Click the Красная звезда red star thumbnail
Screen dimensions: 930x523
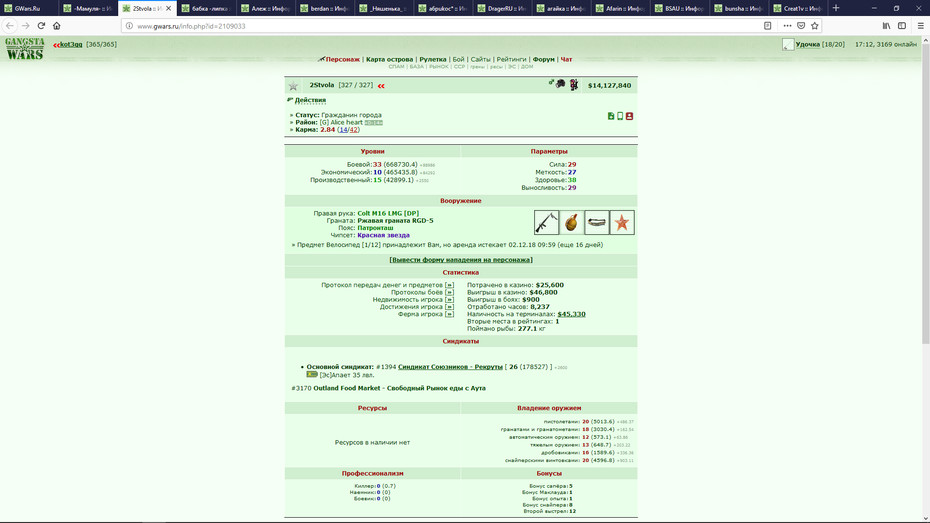(x=622, y=222)
